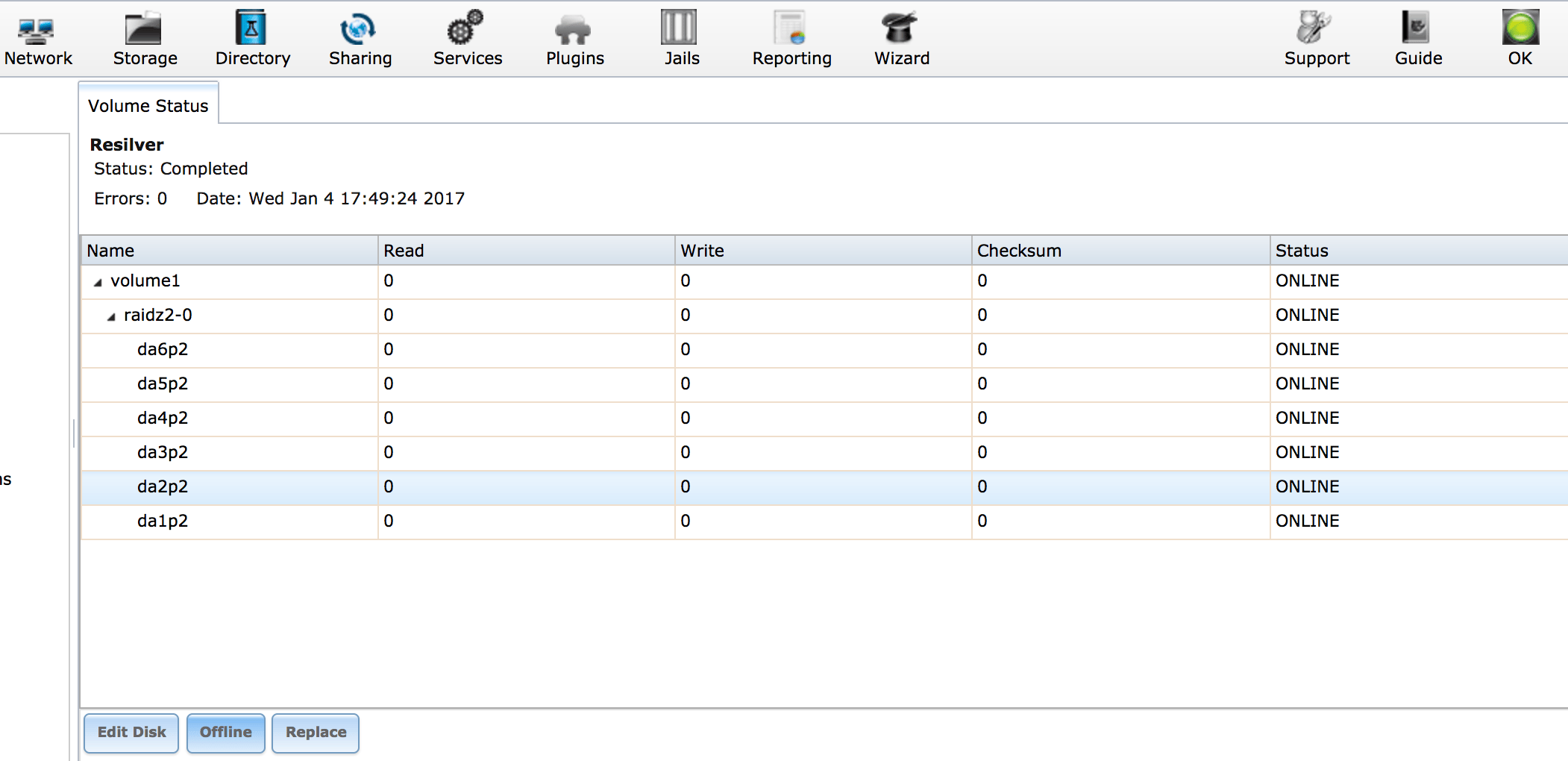Screen dimensions: 1568x761
Task: Collapse the raidz2-0 vdev node
Action: [111, 316]
